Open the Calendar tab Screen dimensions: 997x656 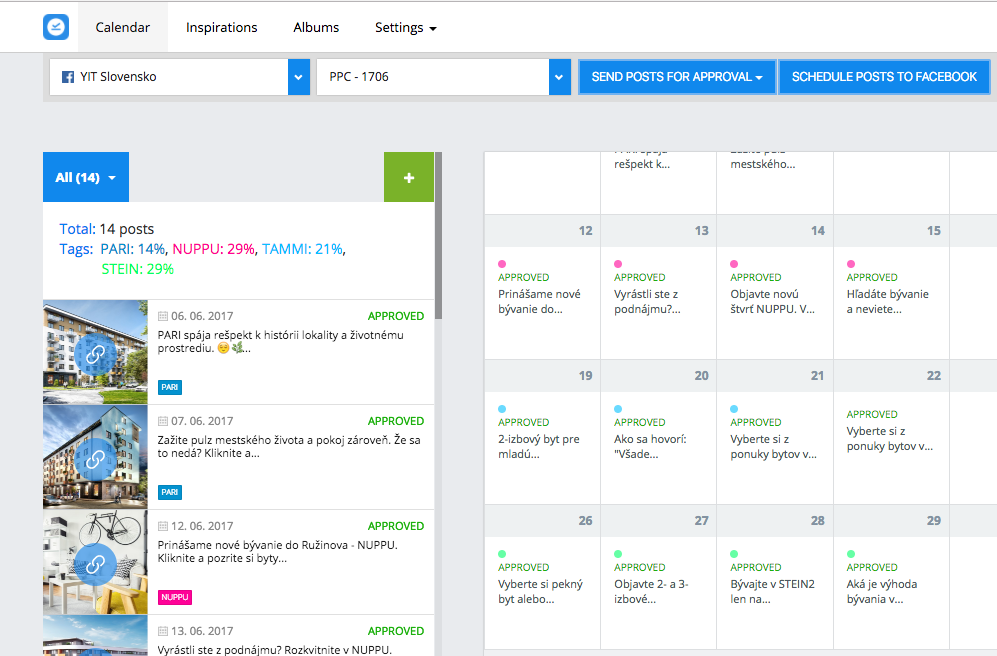click(123, 27)
